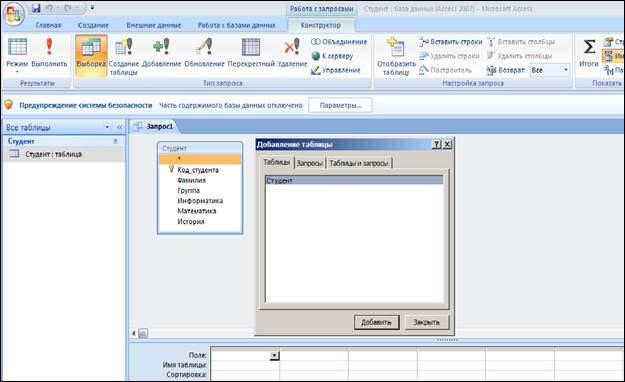Open the Все таблицы pane dropdown
The height and width of the screenshot is (382, 625).
tap(107, 127)
